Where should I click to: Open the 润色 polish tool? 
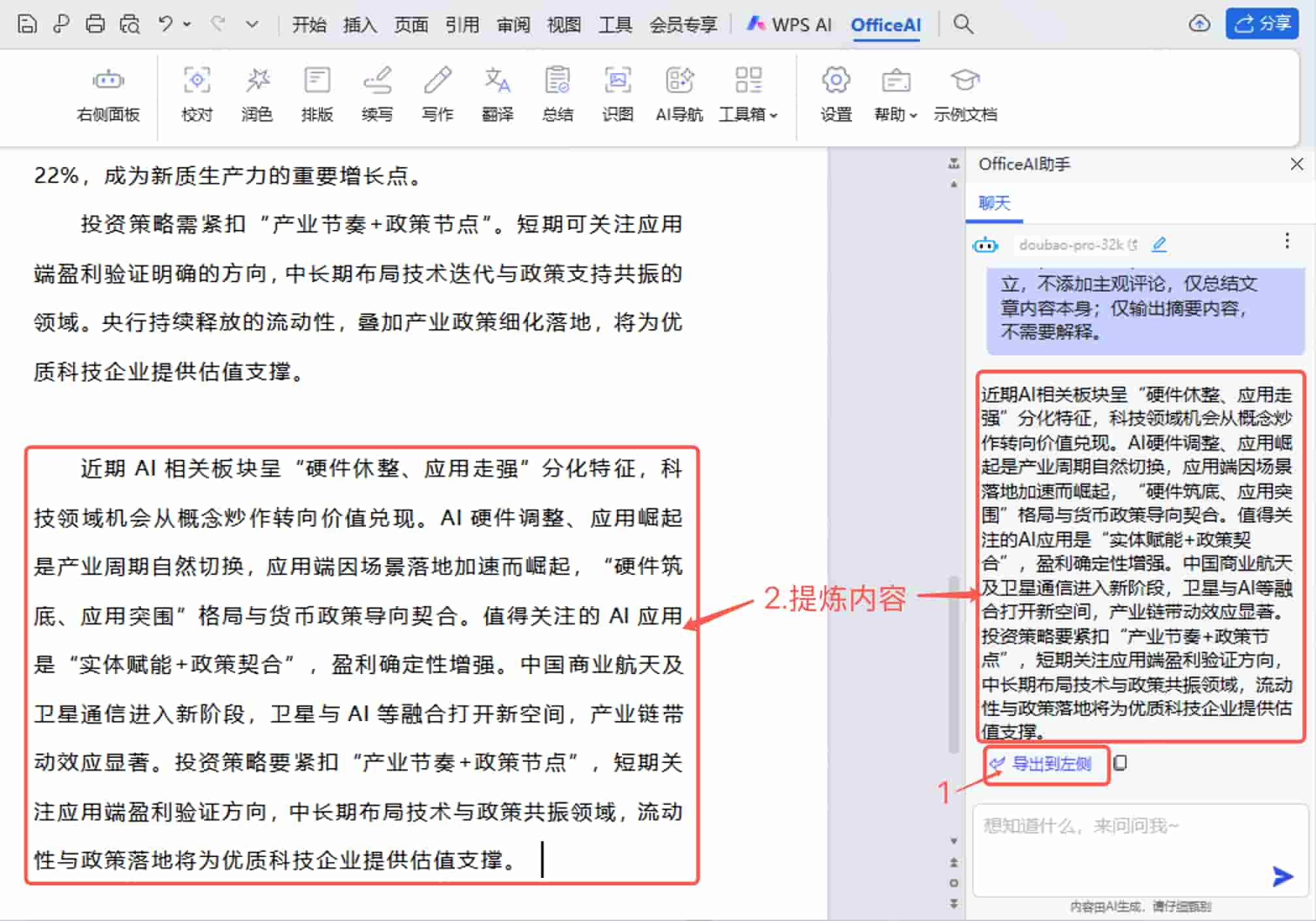click(257, 93)
